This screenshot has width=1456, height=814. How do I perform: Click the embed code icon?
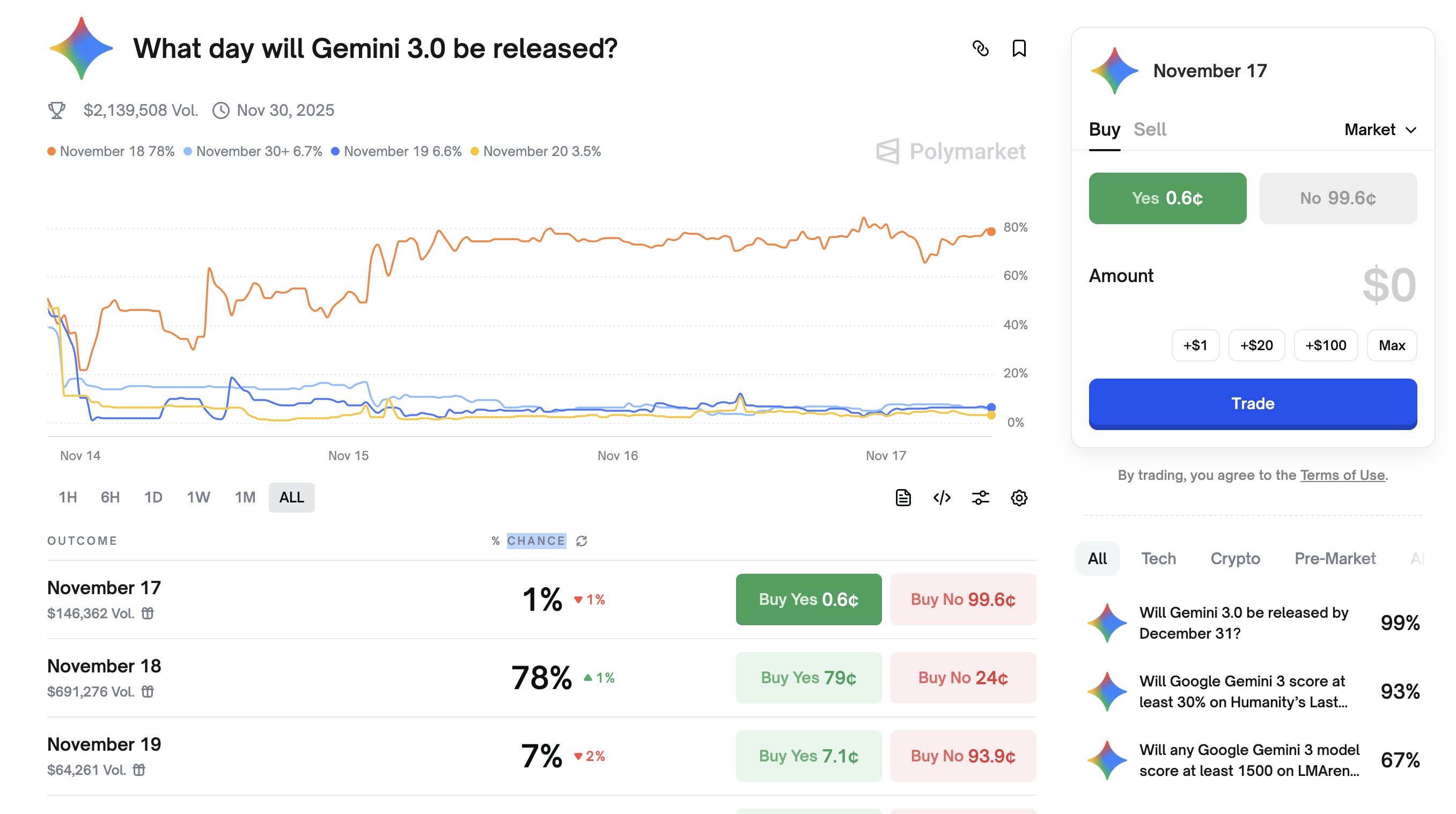(x=942, y=498)
